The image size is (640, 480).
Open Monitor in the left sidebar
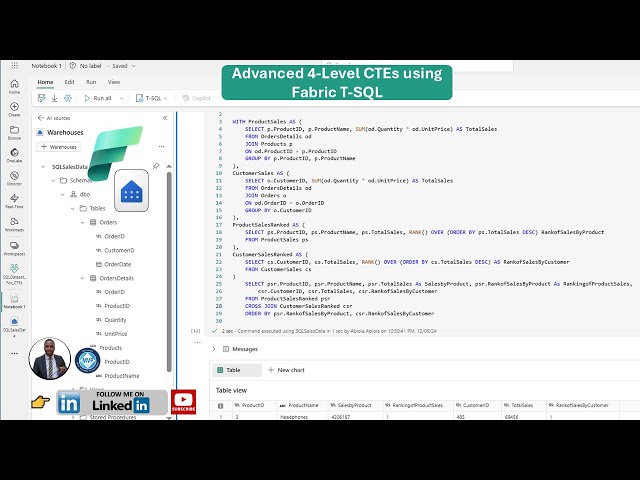point(14,178)
